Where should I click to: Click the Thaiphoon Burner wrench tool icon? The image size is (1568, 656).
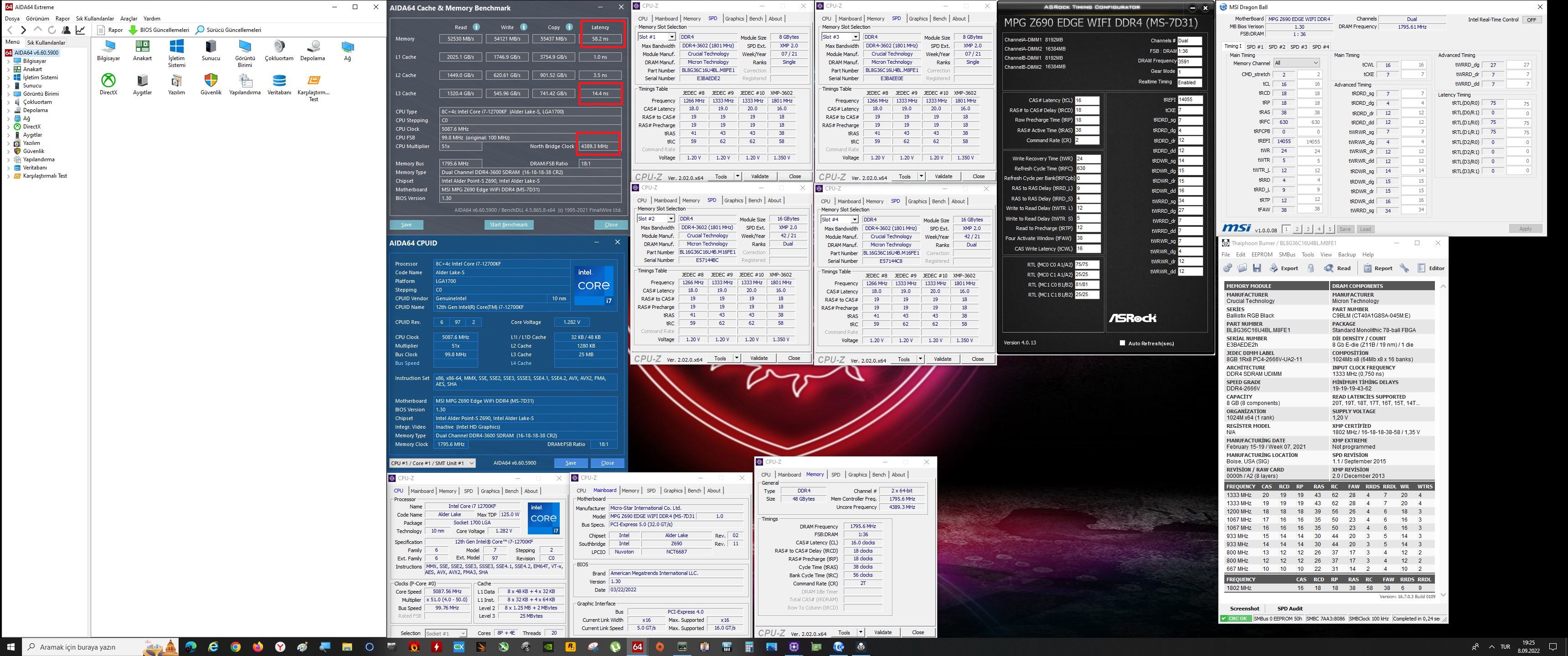(x=1405, y=268)
